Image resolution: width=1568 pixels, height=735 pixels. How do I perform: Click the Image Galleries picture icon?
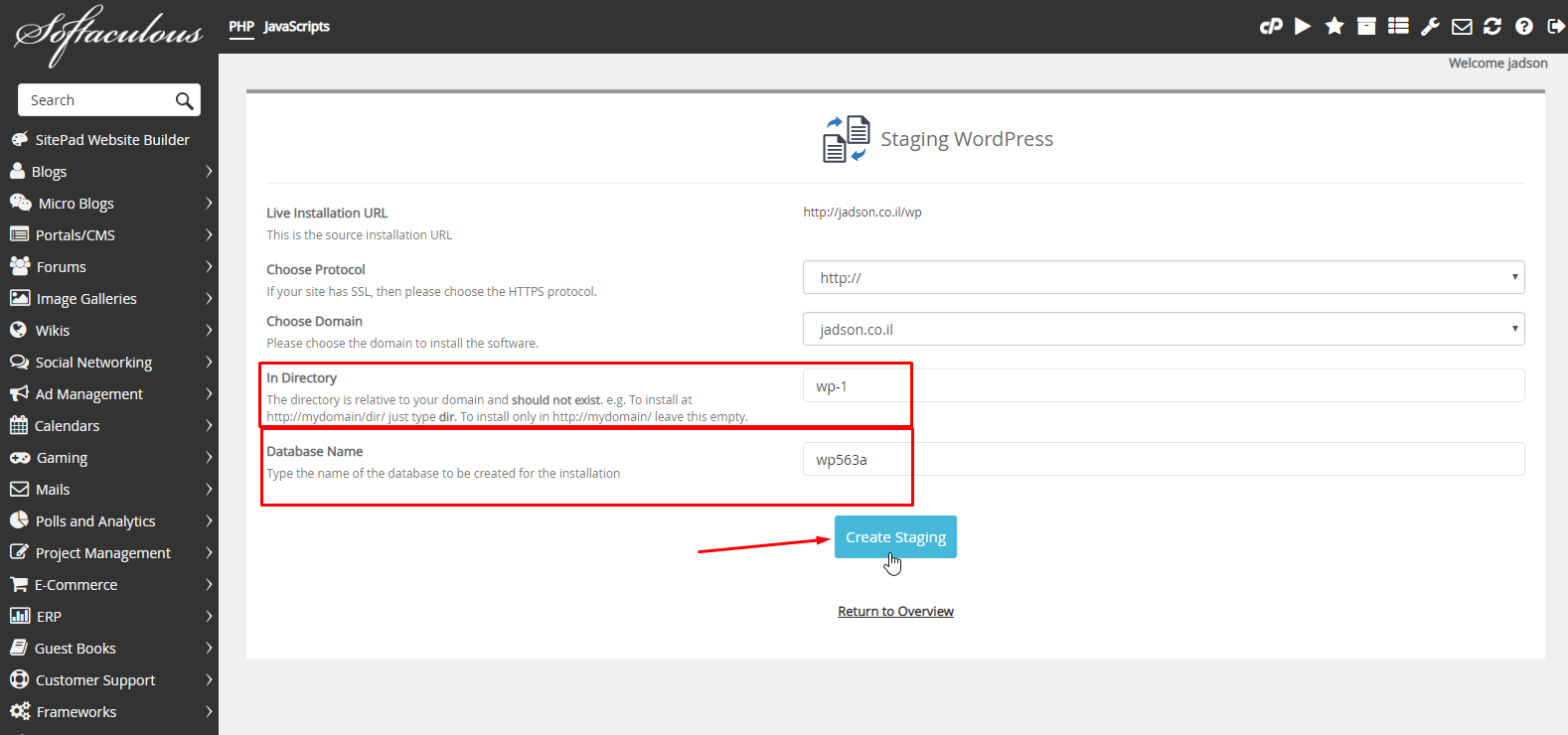[20, 298]
